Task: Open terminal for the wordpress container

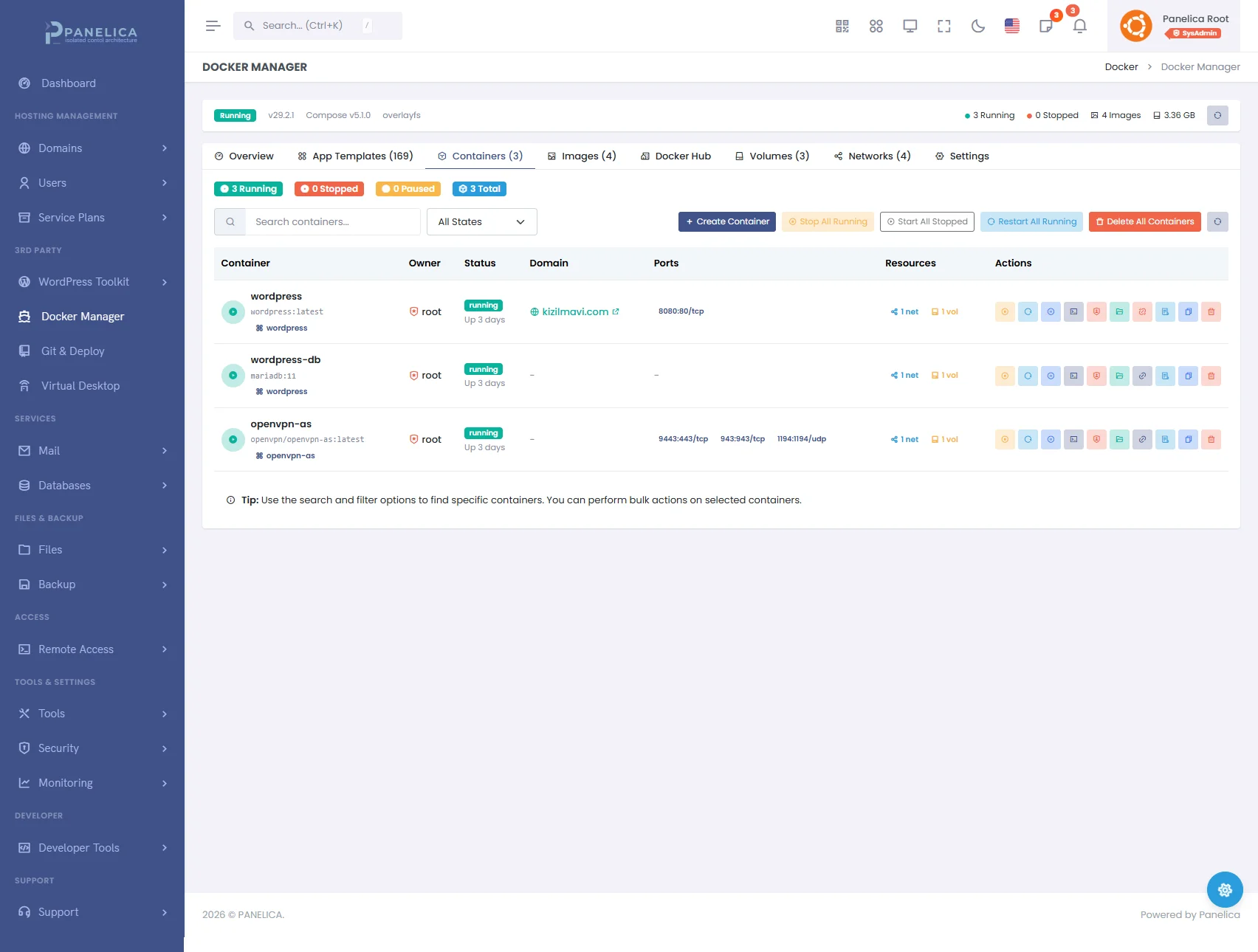Action: [1073, 311]
